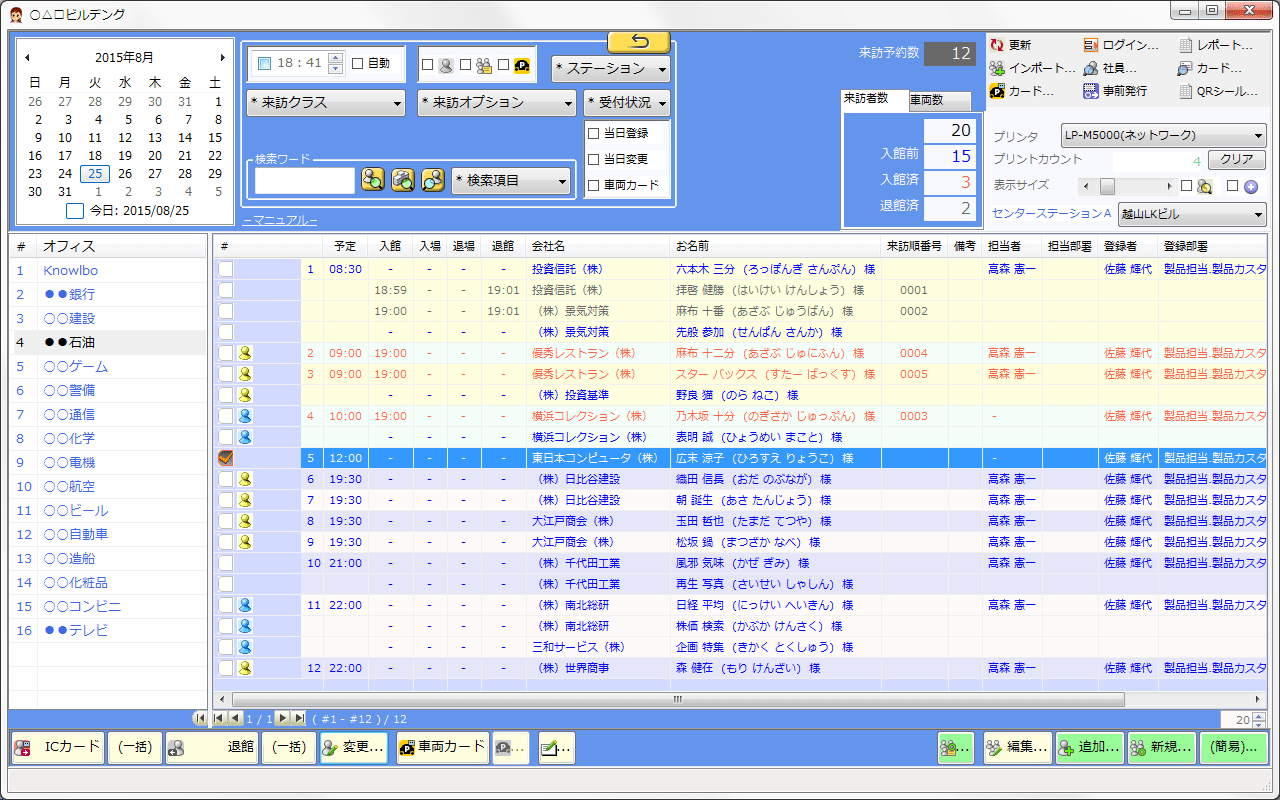Check the 当日登録 checkbox
This screenshot has width=1280, height=800.
594,133
